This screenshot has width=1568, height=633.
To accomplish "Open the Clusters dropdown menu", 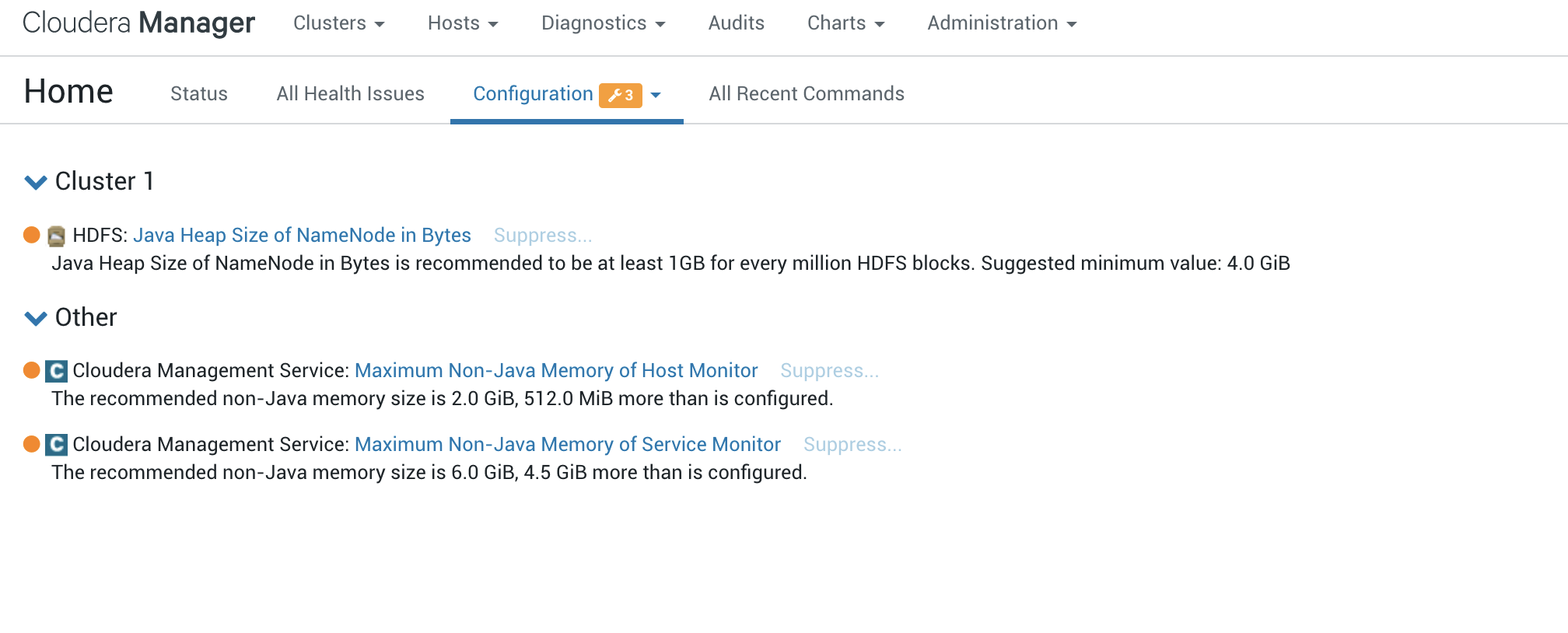I will (338, 23).
